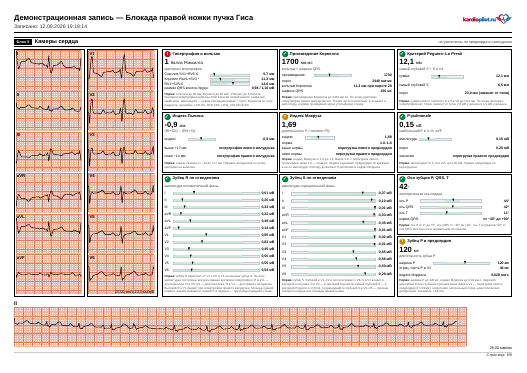Click the 120 P-wave duration value
The image size is (527, 373).
tap(405, 249)
